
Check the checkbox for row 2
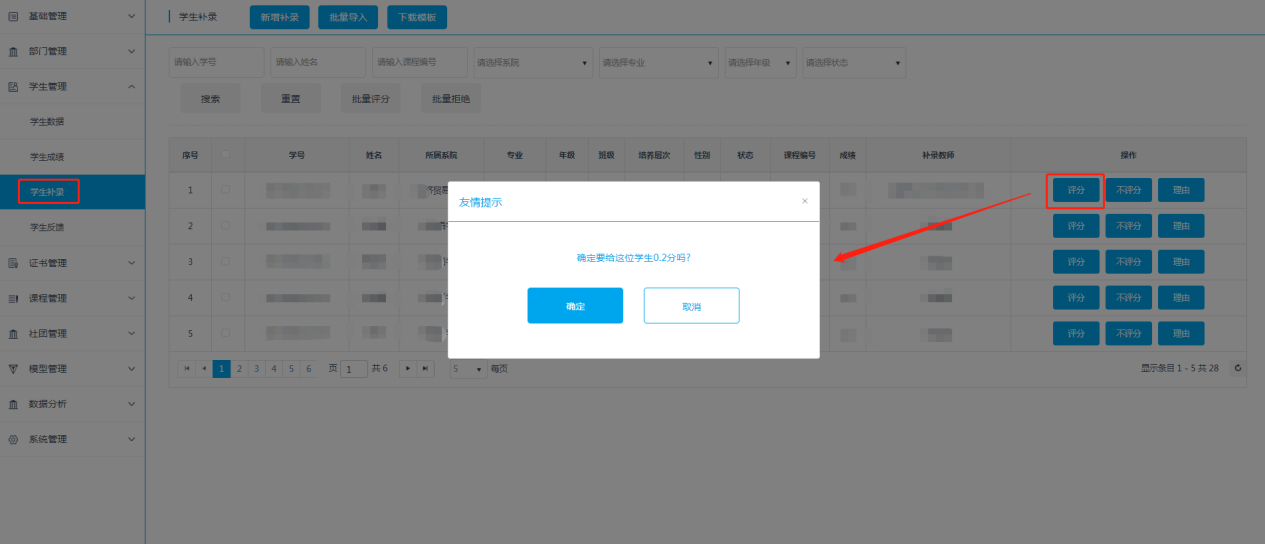[x=226, y=225]
